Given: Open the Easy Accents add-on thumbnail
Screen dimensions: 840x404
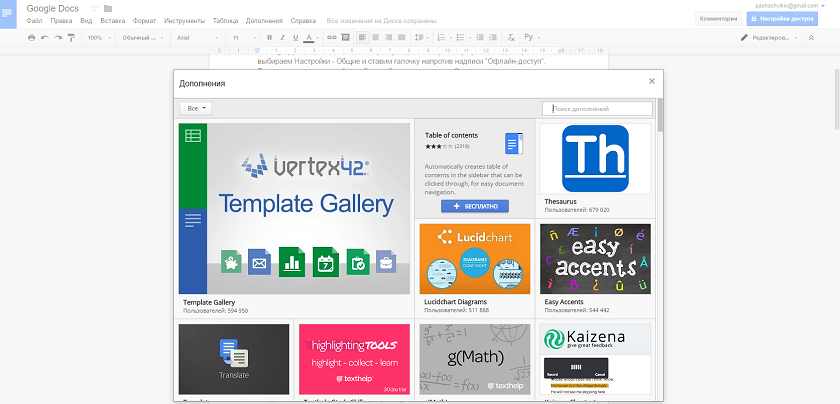Looking at the screenshot, I should click(x=595, y=259).
